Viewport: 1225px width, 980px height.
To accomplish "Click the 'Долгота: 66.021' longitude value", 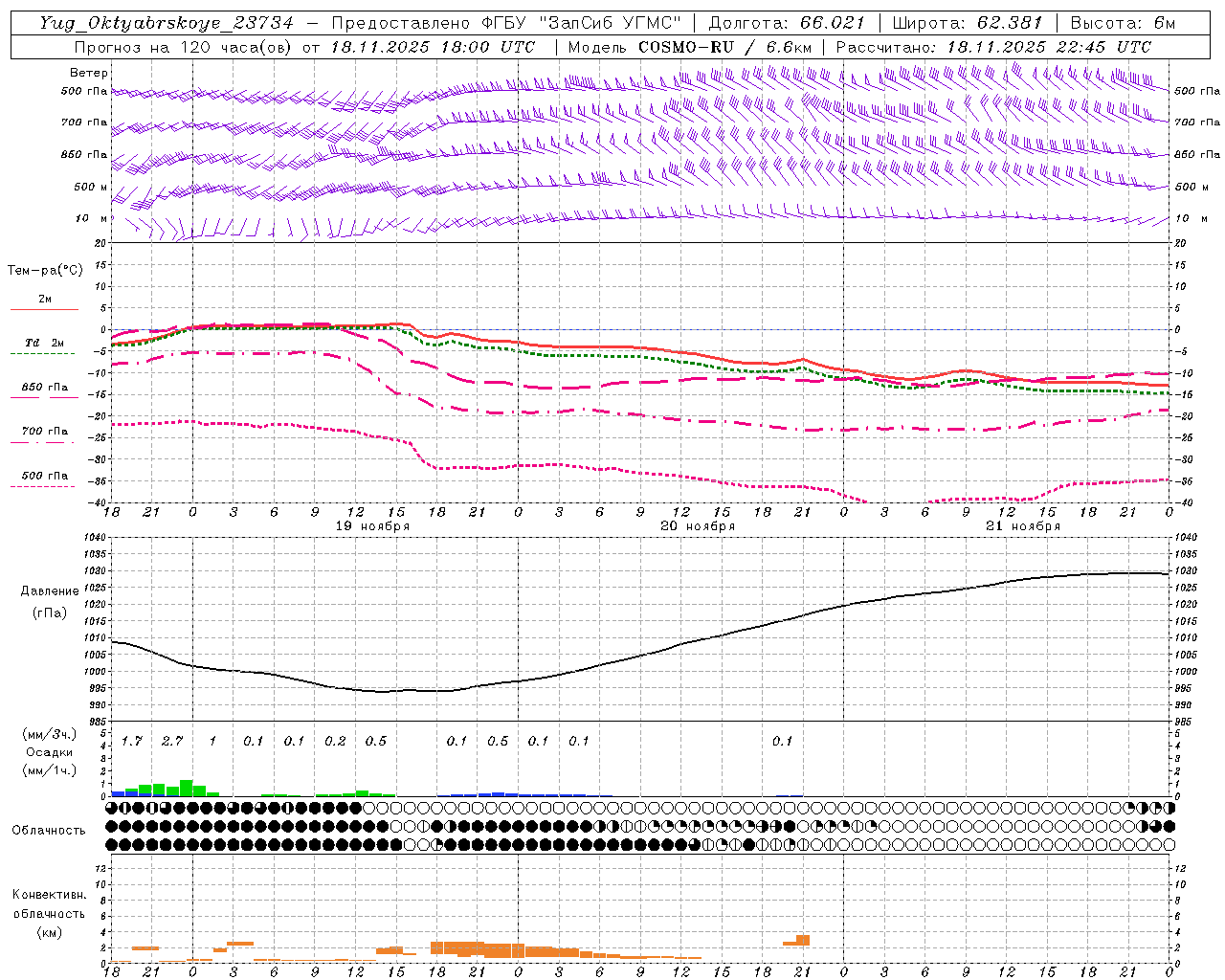I will click(787, 23).
